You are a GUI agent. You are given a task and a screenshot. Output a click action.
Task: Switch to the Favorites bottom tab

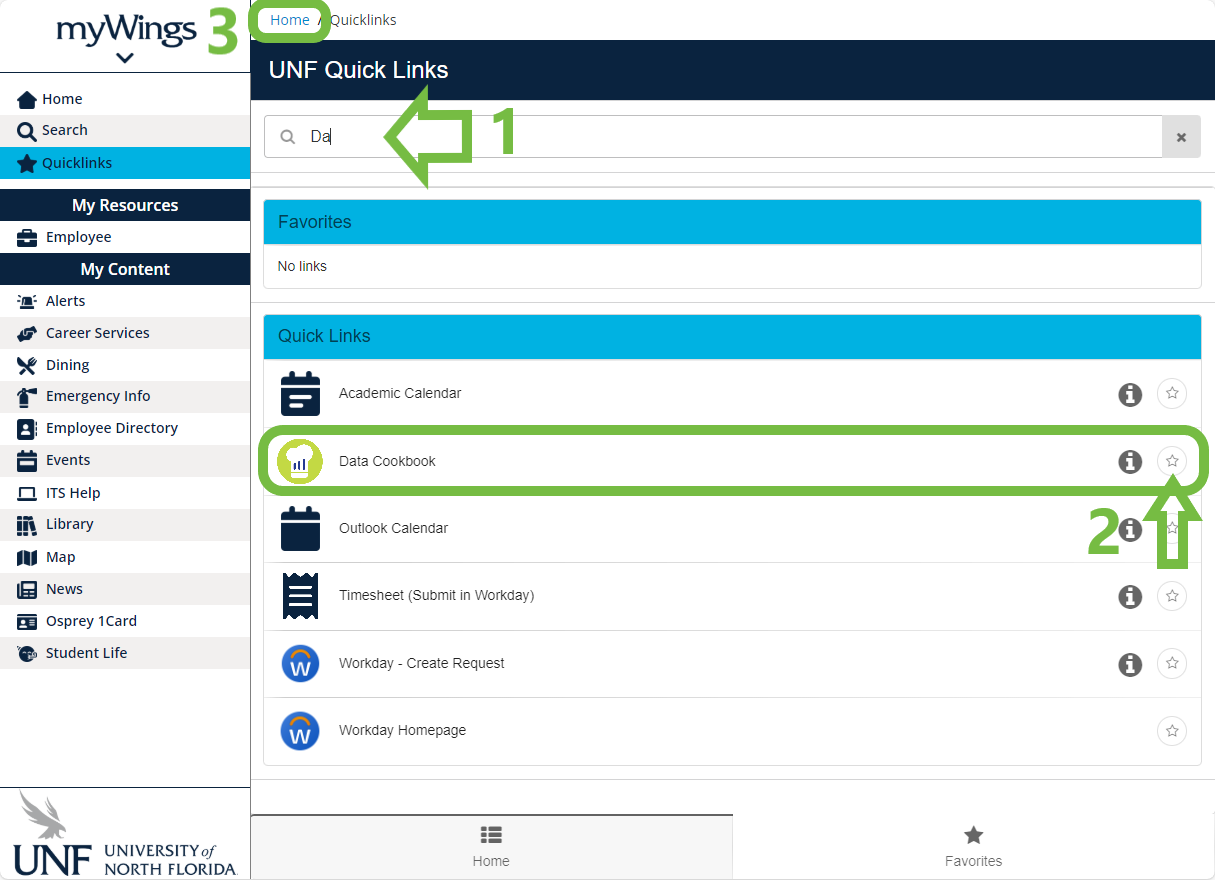pos(973,847)
